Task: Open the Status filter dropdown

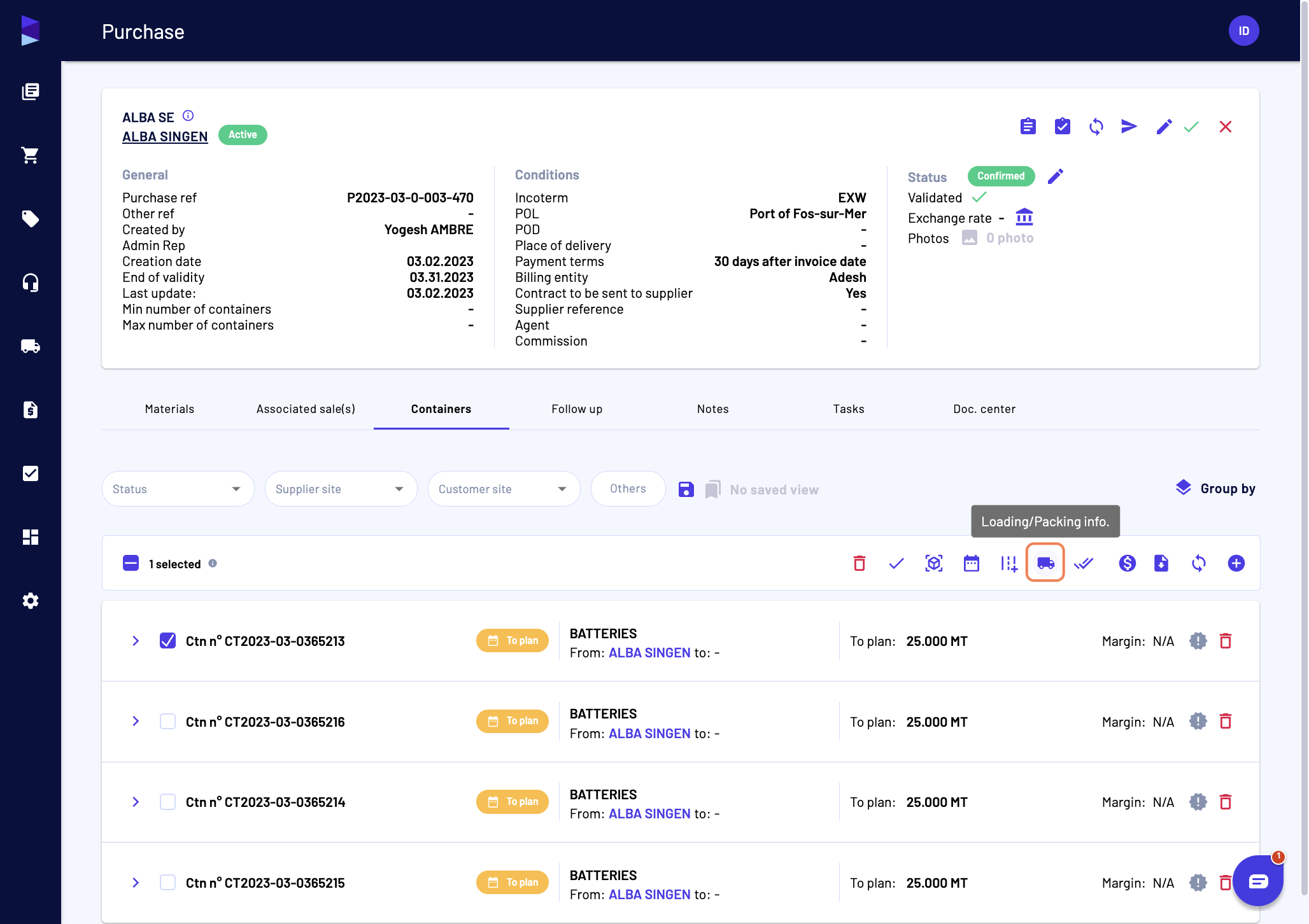Action: click(x=178, y=489)
